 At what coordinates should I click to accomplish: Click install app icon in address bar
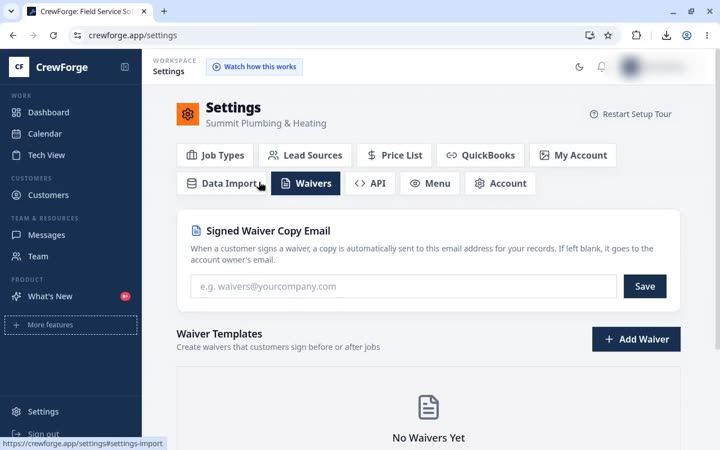coord(590,35)
